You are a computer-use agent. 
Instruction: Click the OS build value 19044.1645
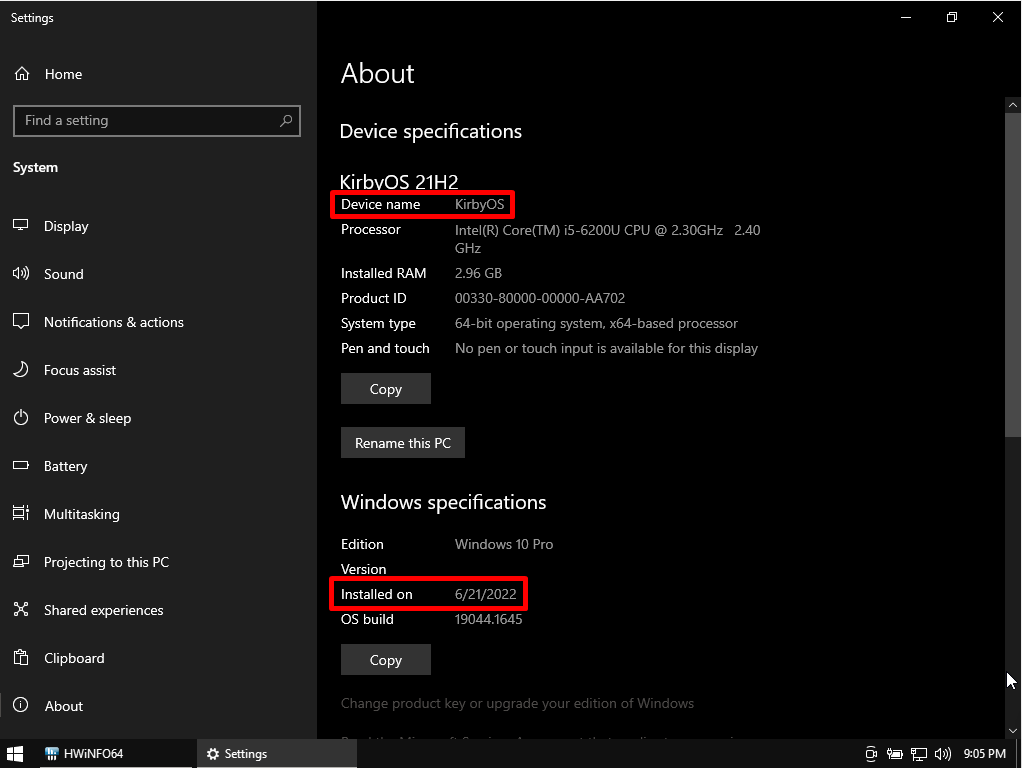[488, 619]
